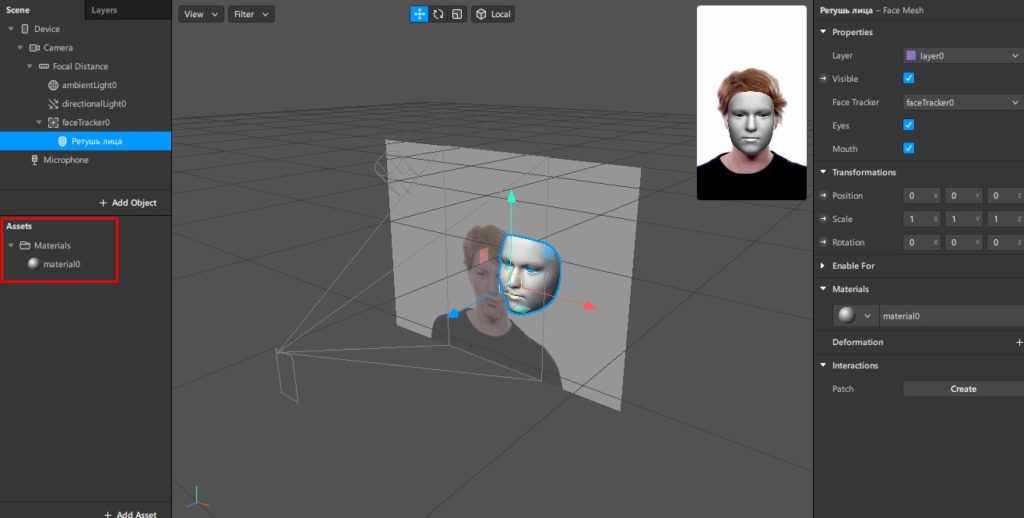The image size is (1024, 518).
Task: Collapse the Properties section
Action: pos(824,32)
